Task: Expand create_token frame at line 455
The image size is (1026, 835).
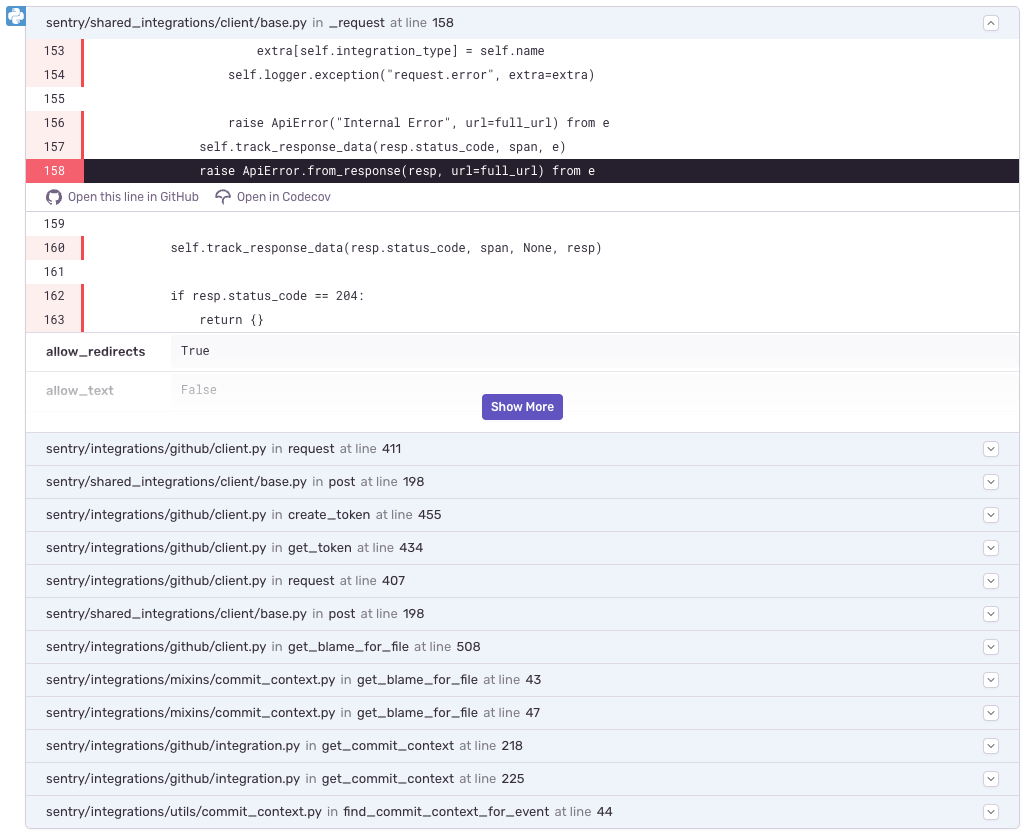Action: click(991, 515)
